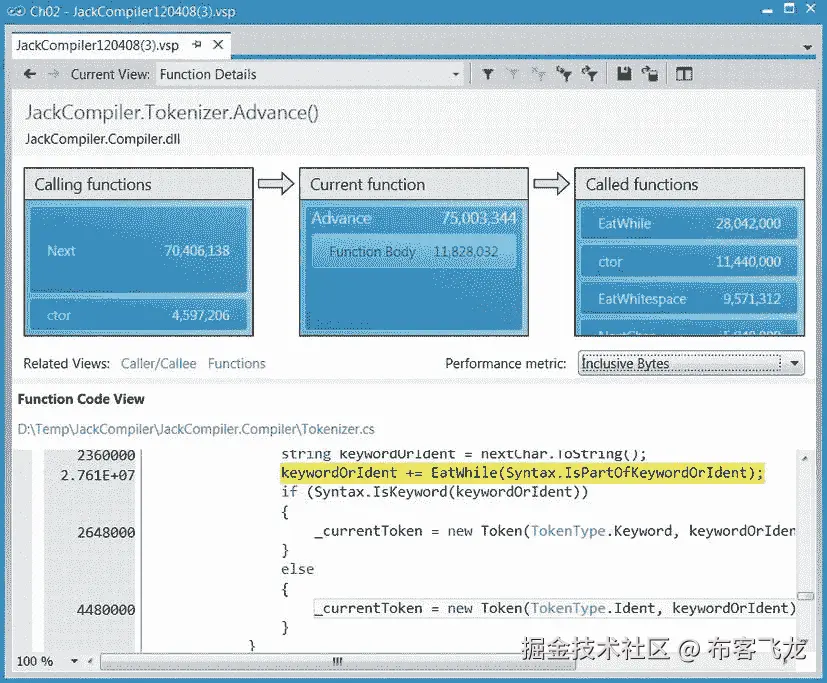Image resolution: width=827 pixels, height=683 pixels.
Task: Click the export report data icon
Action: (650, 74)
